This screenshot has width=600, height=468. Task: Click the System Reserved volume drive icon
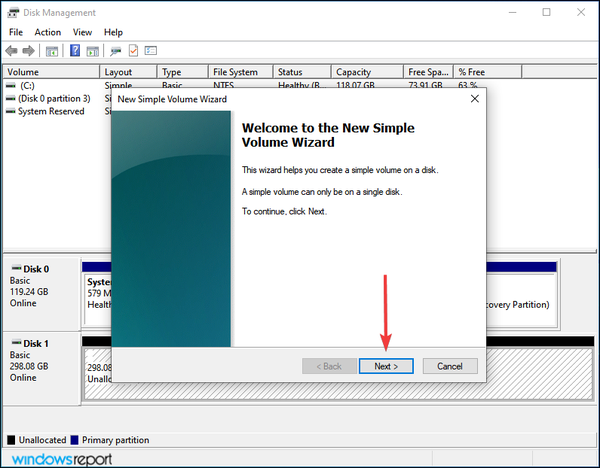[x=11, y=111]
